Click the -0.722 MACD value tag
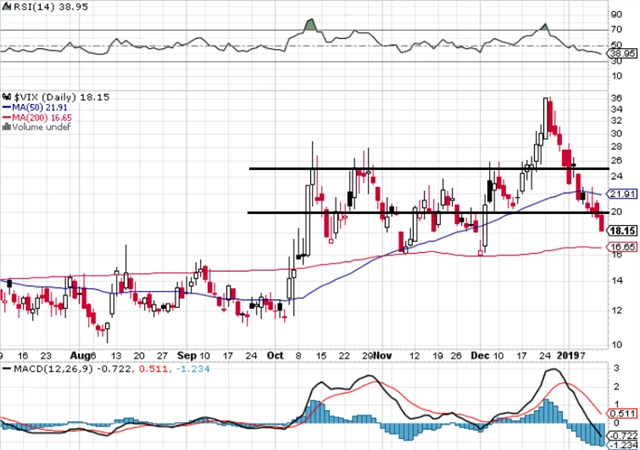This screenshot has width=640, height=450. tap(622, 435)
